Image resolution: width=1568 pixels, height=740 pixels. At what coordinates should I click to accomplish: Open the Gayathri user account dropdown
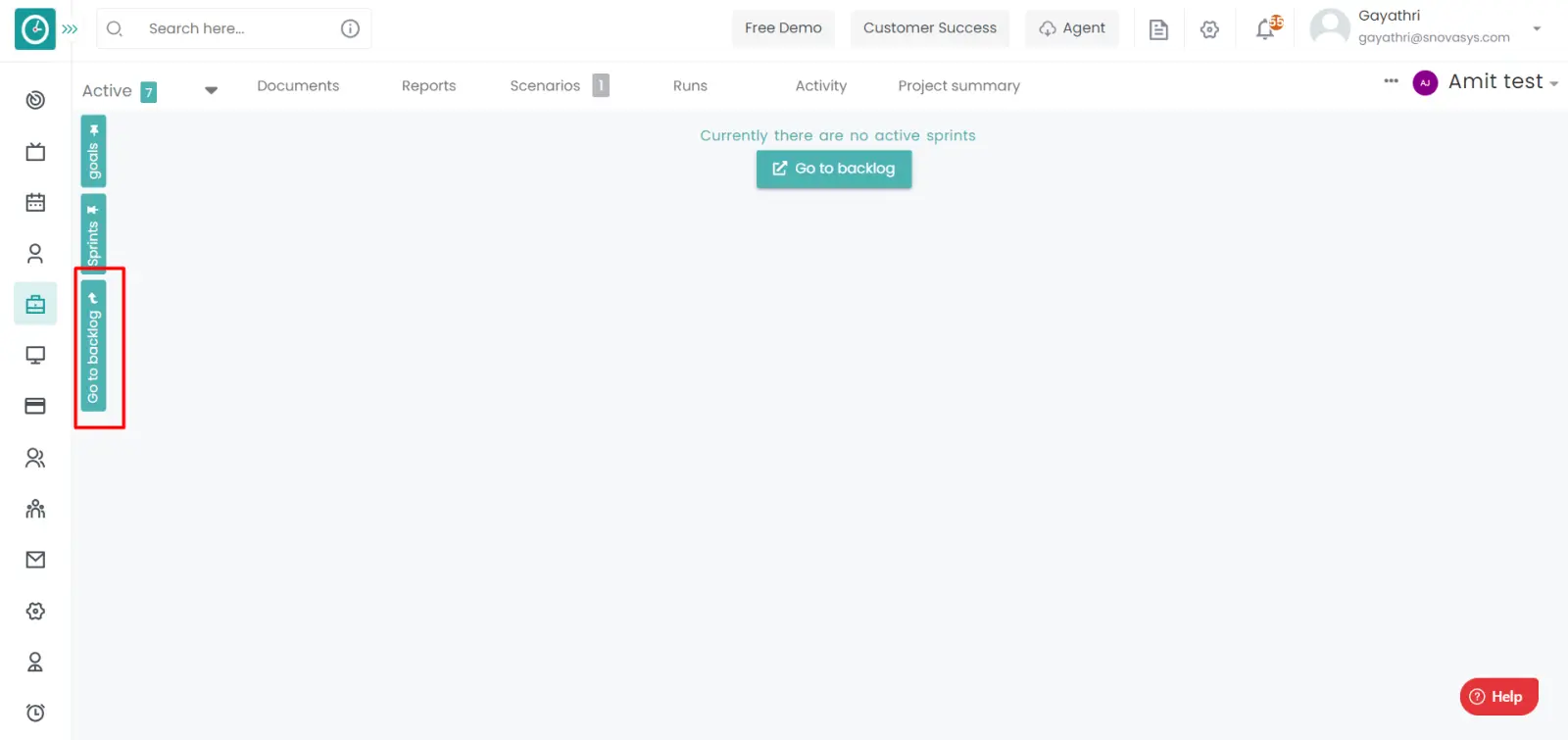click(1536, 28)
